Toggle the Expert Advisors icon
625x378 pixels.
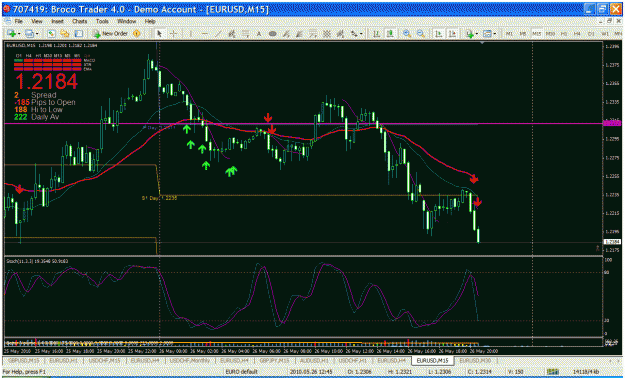[x=137, y=34]
